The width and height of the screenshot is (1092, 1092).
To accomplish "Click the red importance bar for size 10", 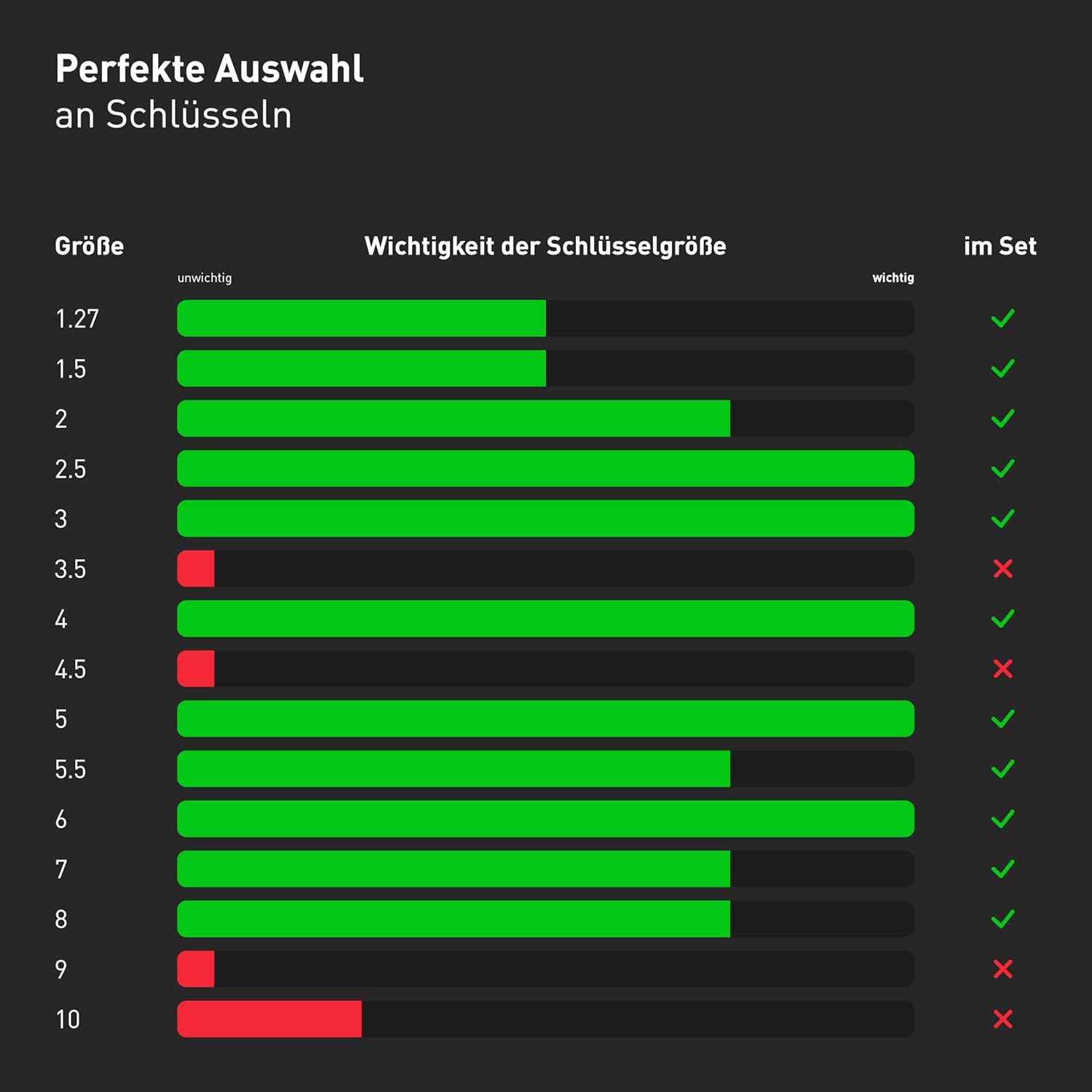I will (x=269, y=1019).
